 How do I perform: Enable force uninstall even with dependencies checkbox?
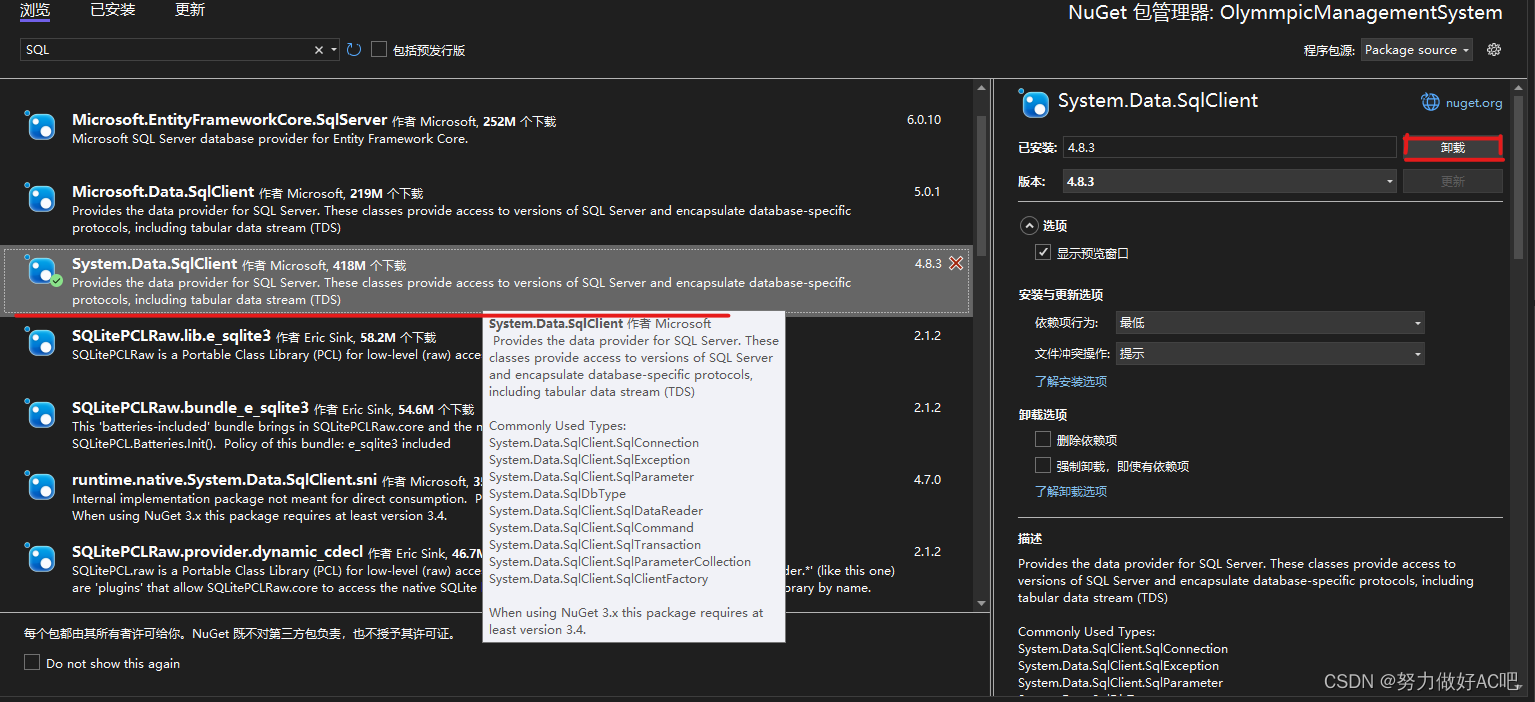point(1043,465)
